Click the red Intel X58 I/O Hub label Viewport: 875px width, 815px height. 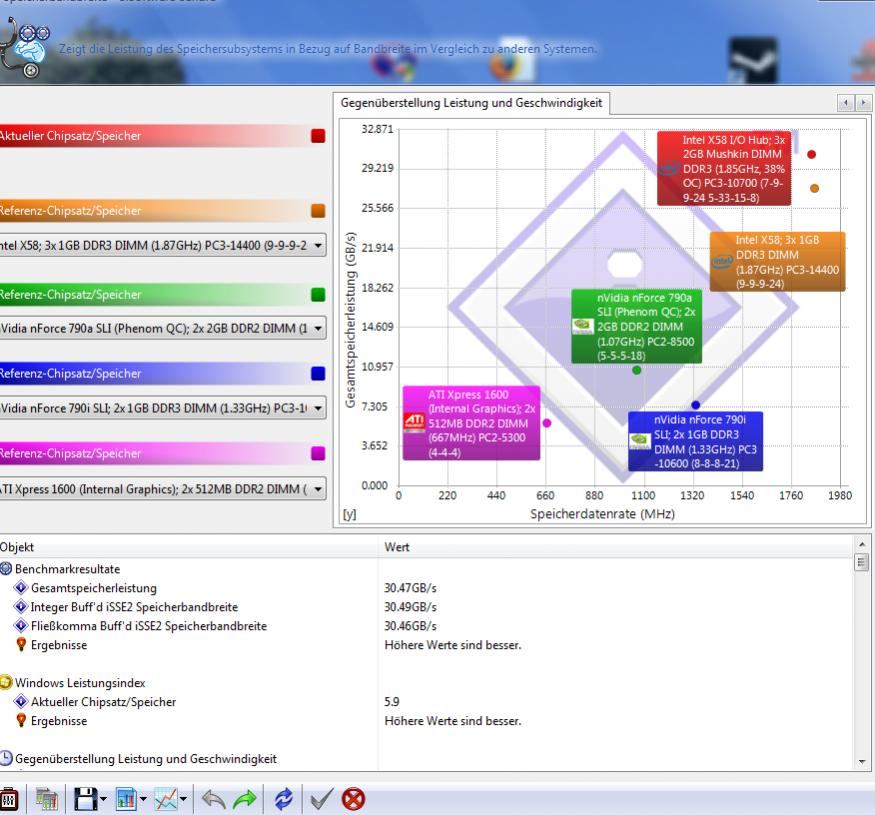724,169
